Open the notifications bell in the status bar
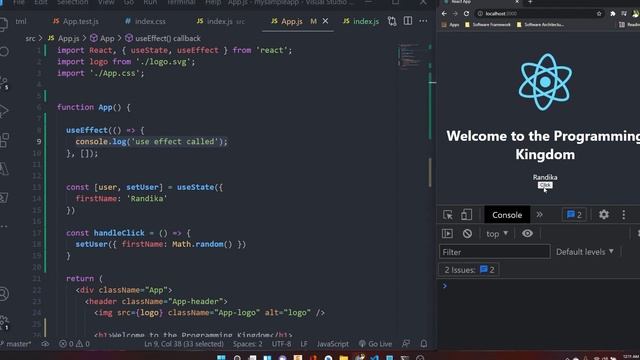The image size is (640, 360). pos(424,344)
